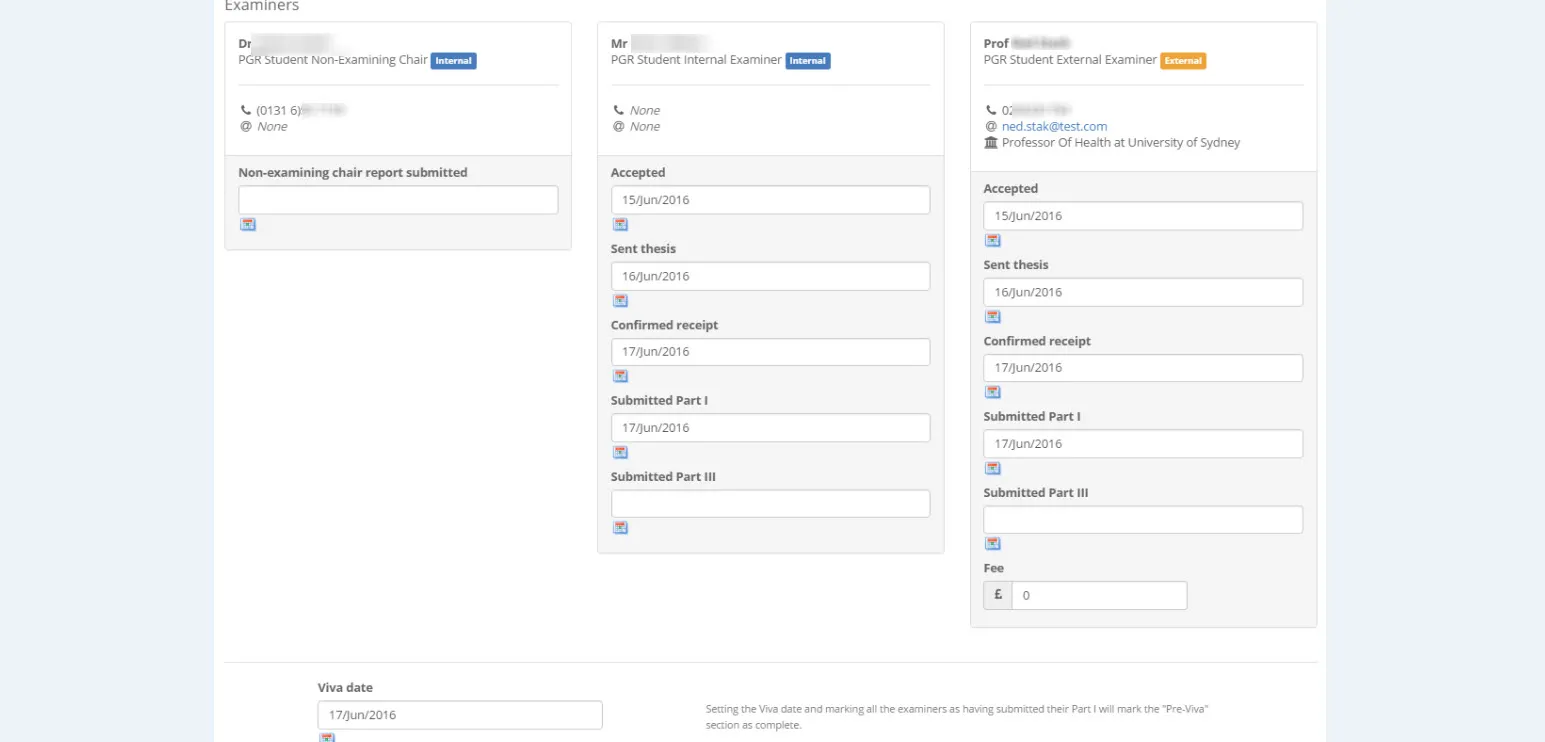This screenshot has width=1545, height=742.
Task: Open calendar for internal examiner Accepted date
Action: coord(620,225)
